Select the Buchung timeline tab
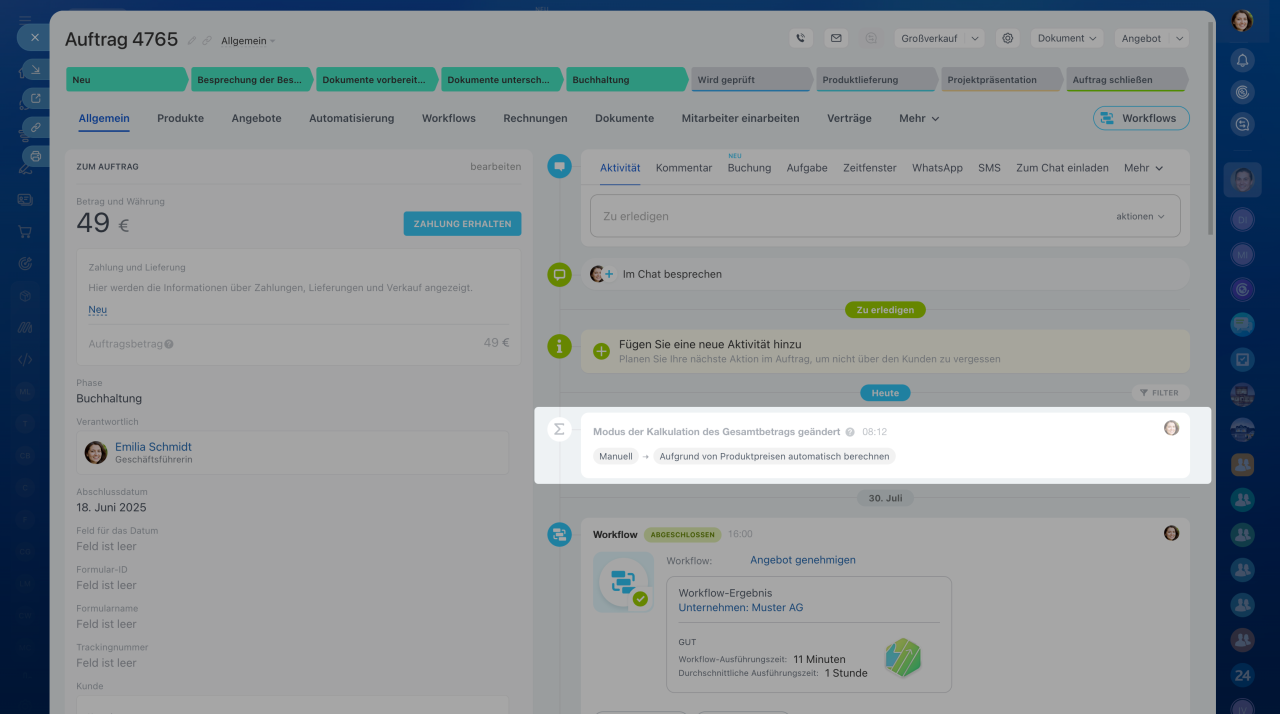The width and height of the screenshot is (1280, 714). [x=749, y=168]
